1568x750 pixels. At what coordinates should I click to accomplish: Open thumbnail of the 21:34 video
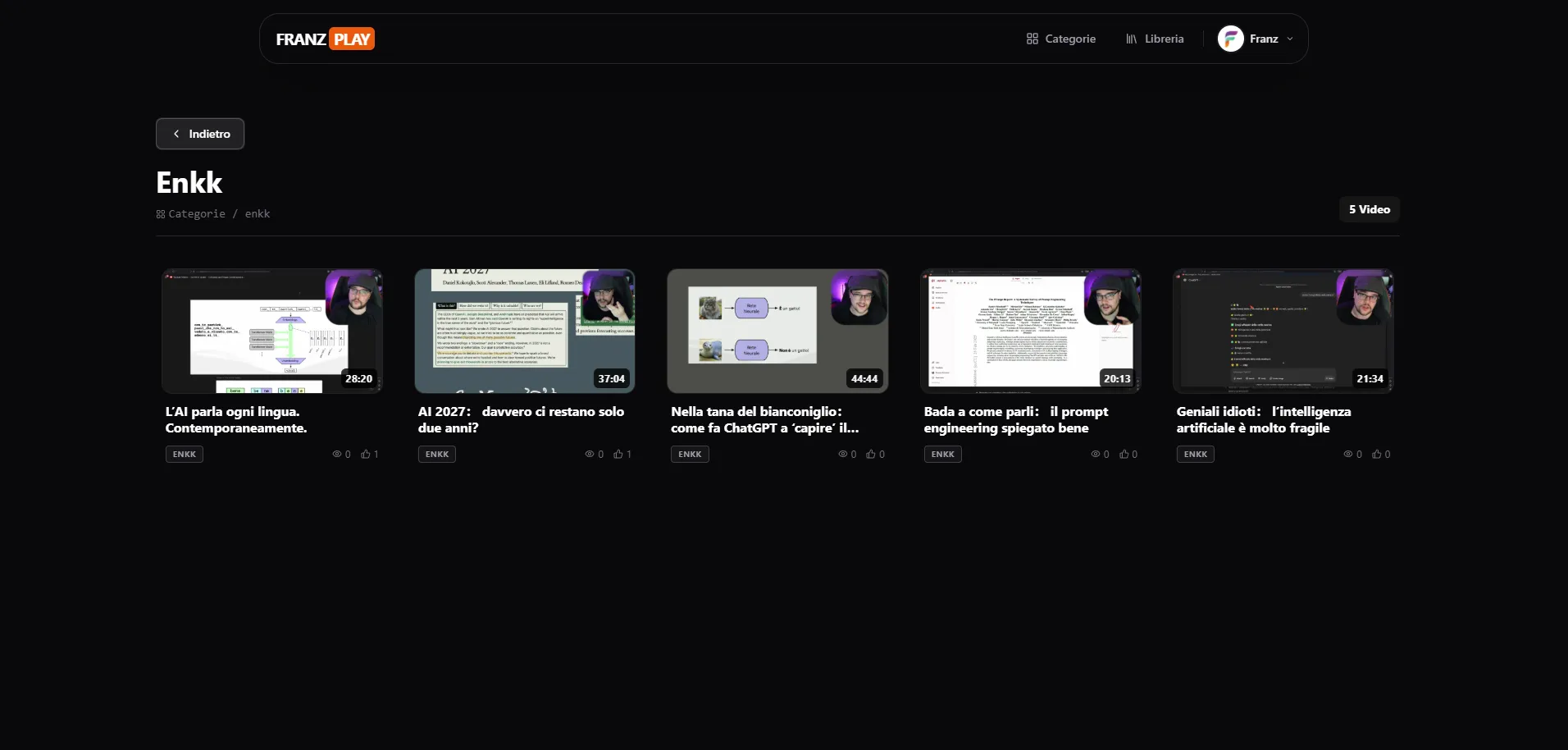tap(1283, 331)
